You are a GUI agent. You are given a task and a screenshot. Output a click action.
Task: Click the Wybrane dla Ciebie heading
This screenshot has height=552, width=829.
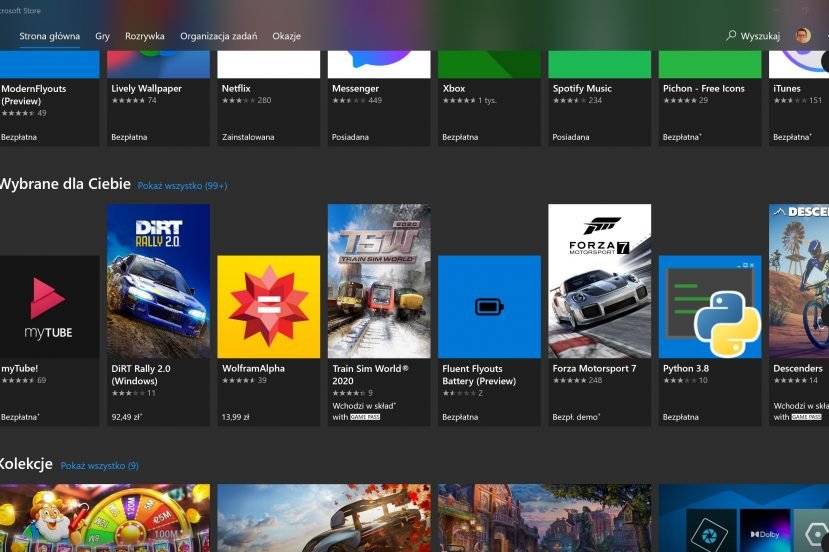pyautogui.click(x=65, y=183)
